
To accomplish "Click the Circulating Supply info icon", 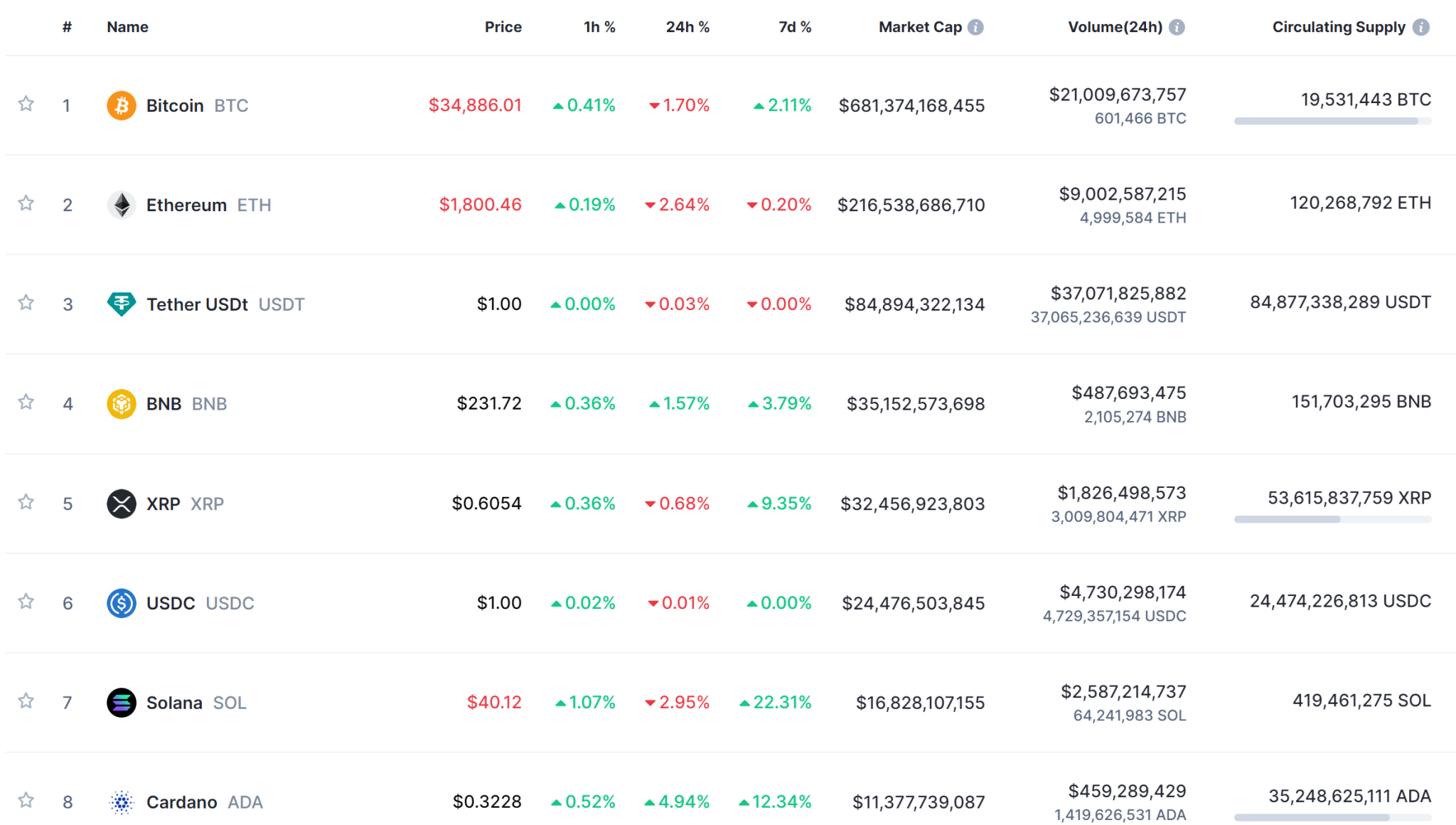I will (x=1421, y=27).
